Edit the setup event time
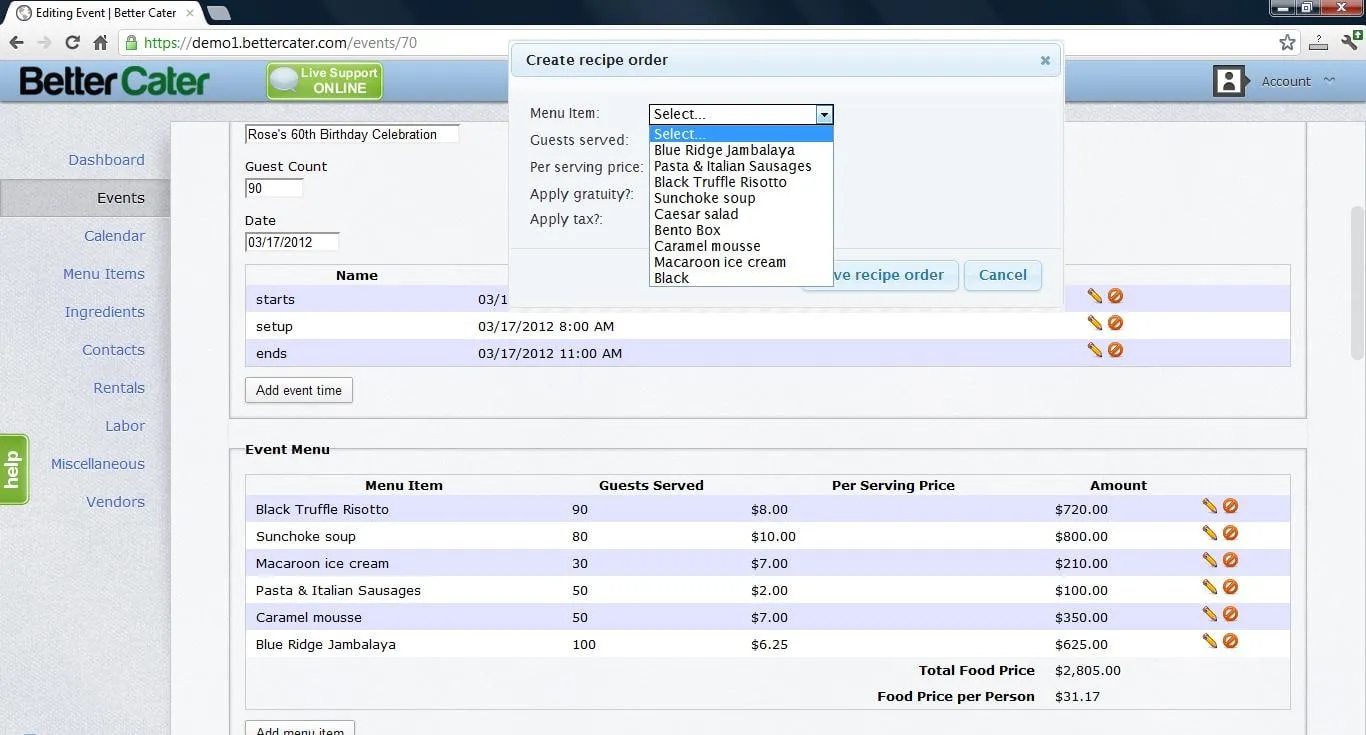Screen dimensions: 1366x735 coord(1095,323)
